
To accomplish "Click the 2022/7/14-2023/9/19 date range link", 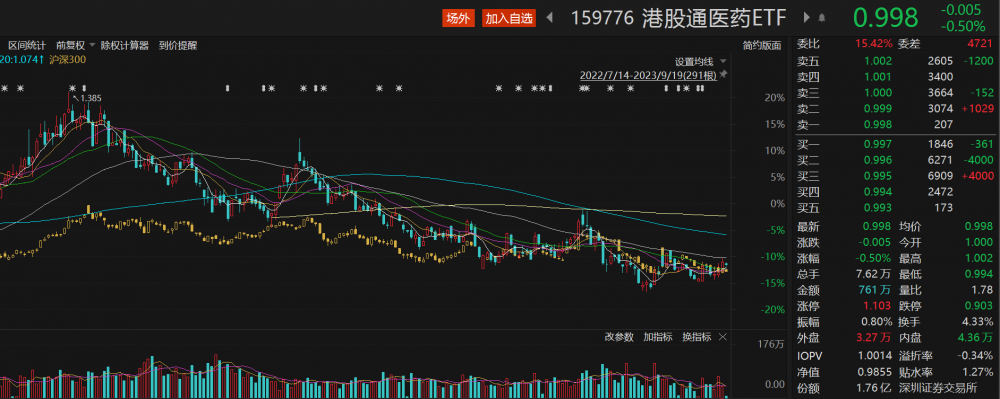I will (648, 75).
